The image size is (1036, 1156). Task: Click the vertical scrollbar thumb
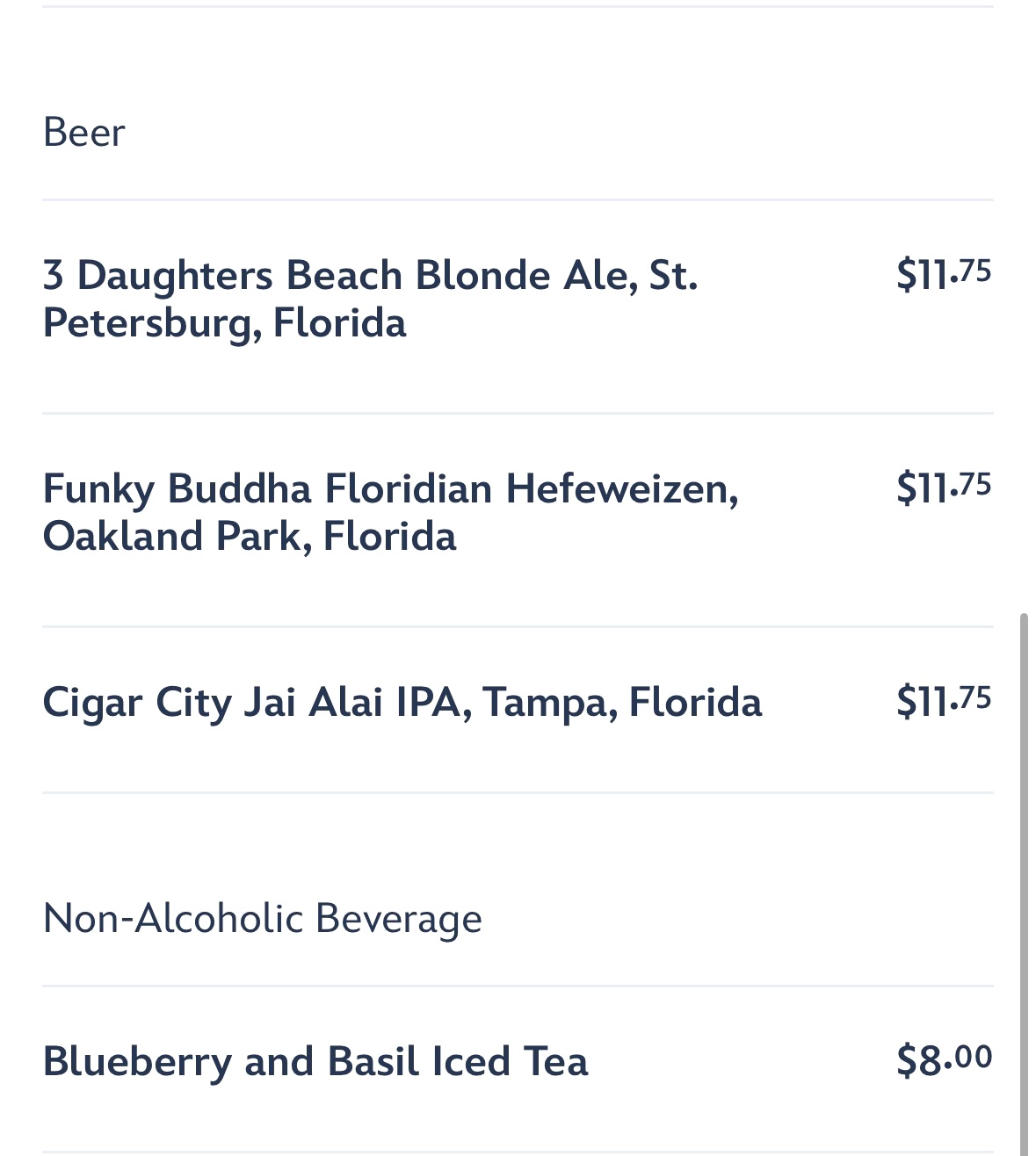point(1023,878)
